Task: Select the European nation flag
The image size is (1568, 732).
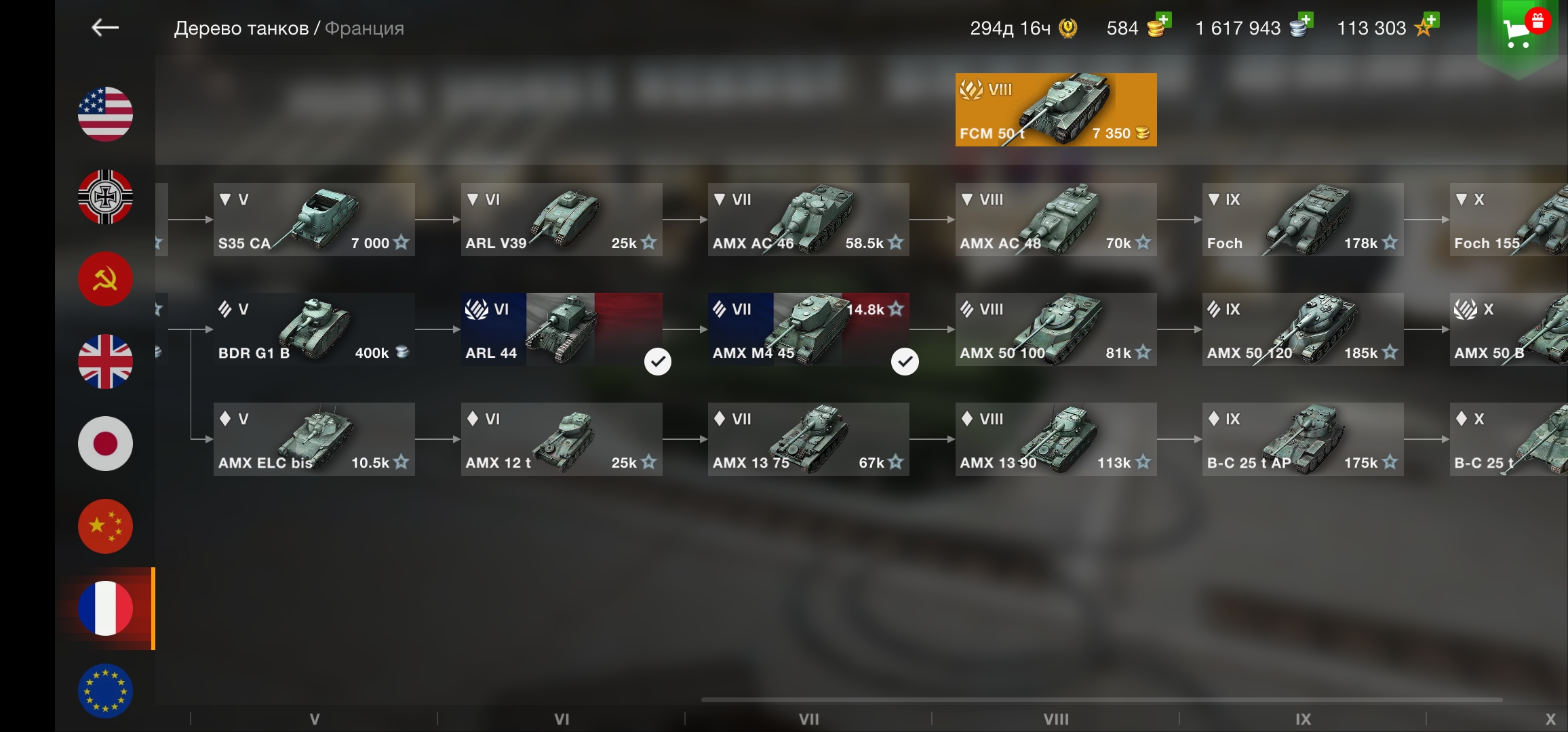Action: pos(105,691)
